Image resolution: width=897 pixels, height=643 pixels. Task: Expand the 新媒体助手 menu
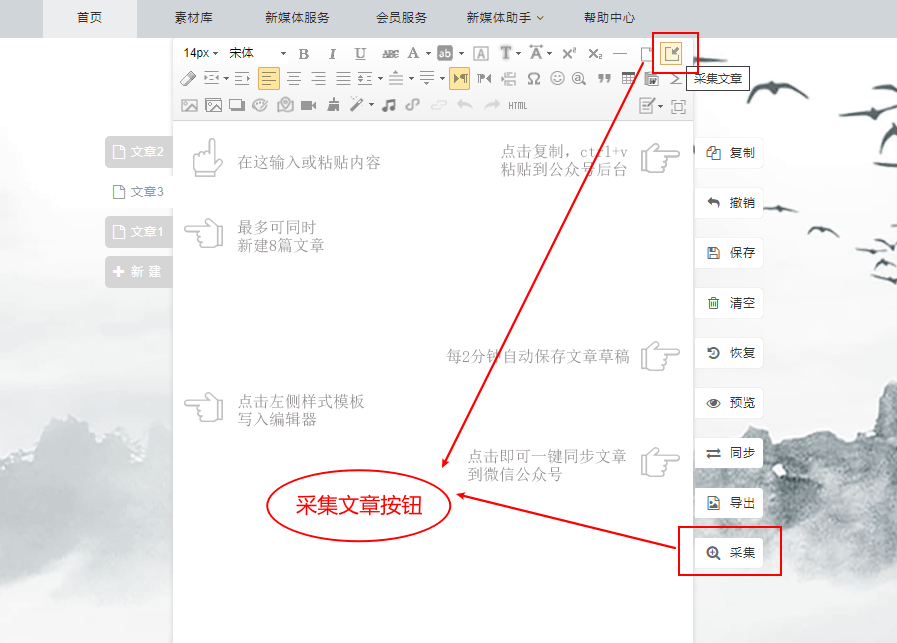tap(505, 18)
